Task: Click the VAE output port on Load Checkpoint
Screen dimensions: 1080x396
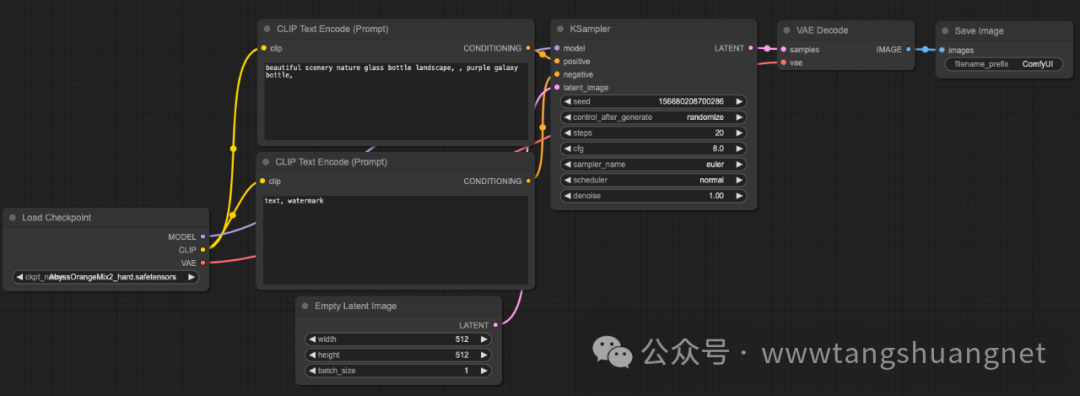Action: pyautogui.click(x=202, y=262)
